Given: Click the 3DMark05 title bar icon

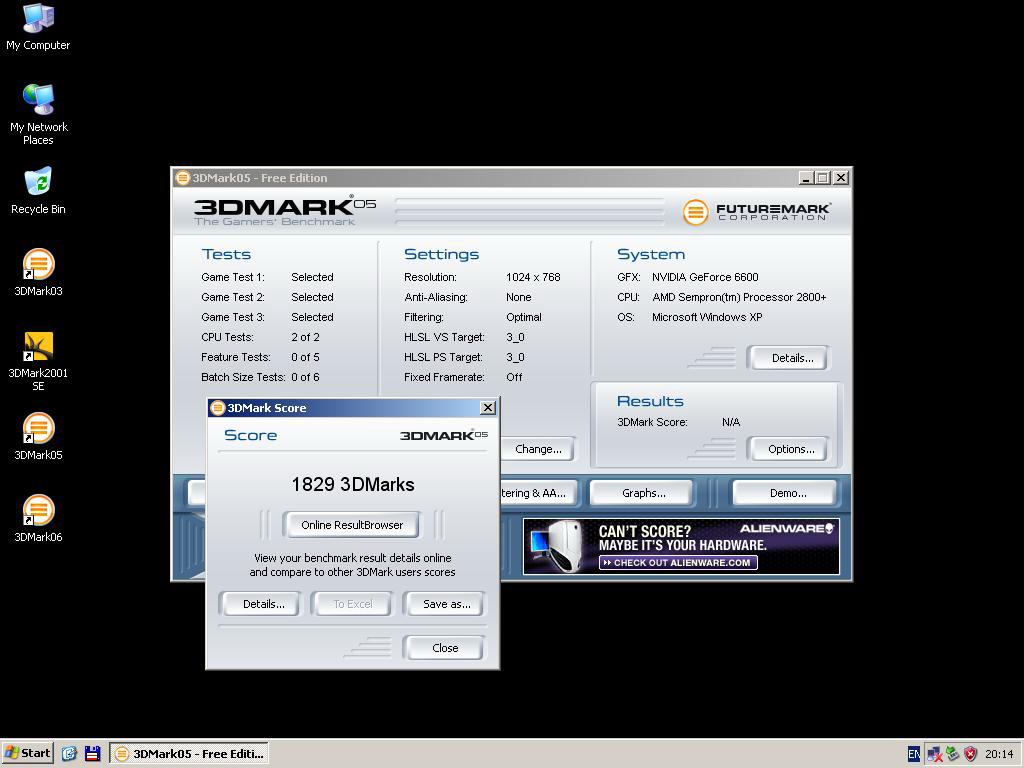Looking at the screenshot, I should point(183,178).
